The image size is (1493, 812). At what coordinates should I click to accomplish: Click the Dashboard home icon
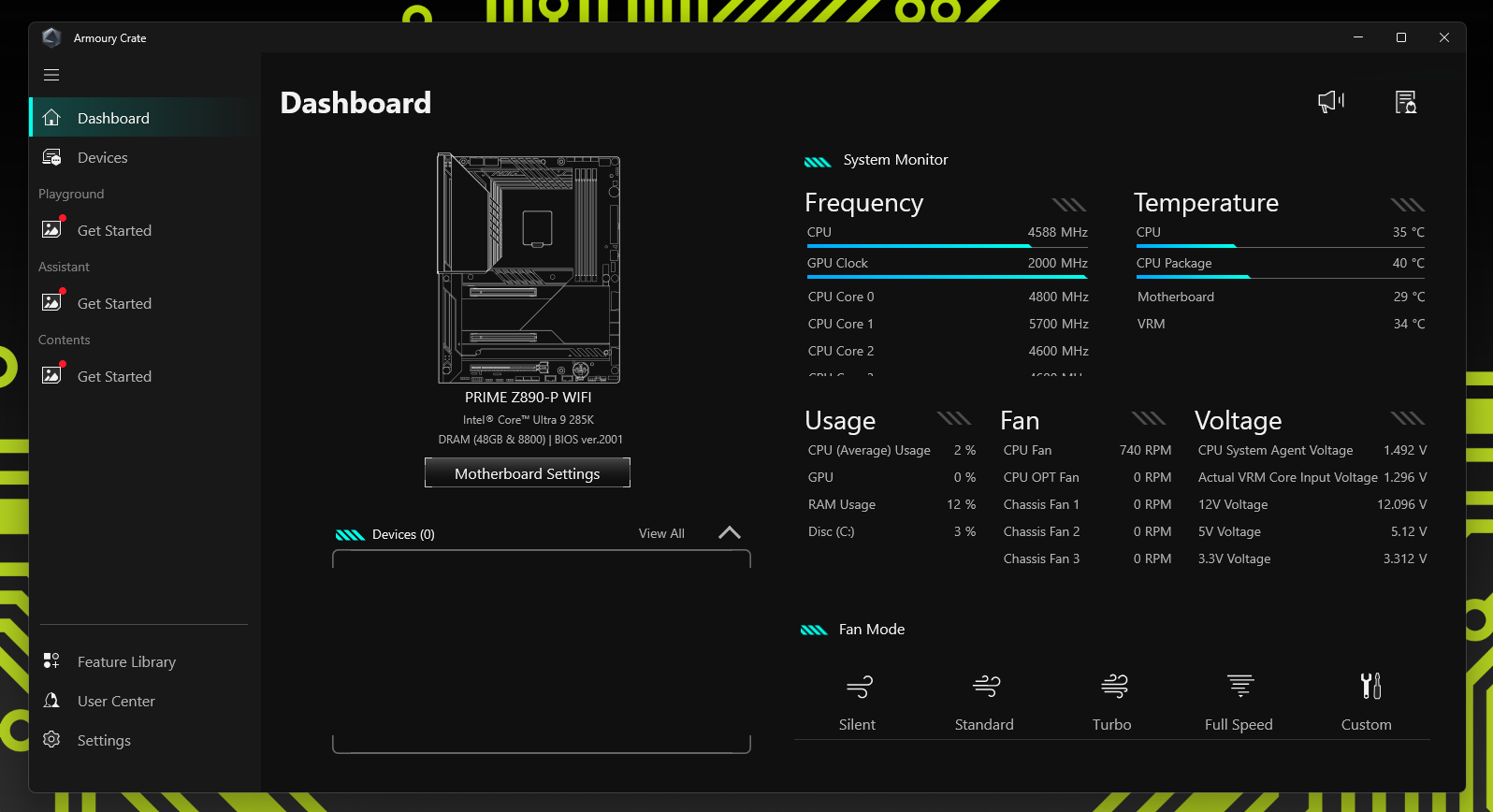point(51,118)
